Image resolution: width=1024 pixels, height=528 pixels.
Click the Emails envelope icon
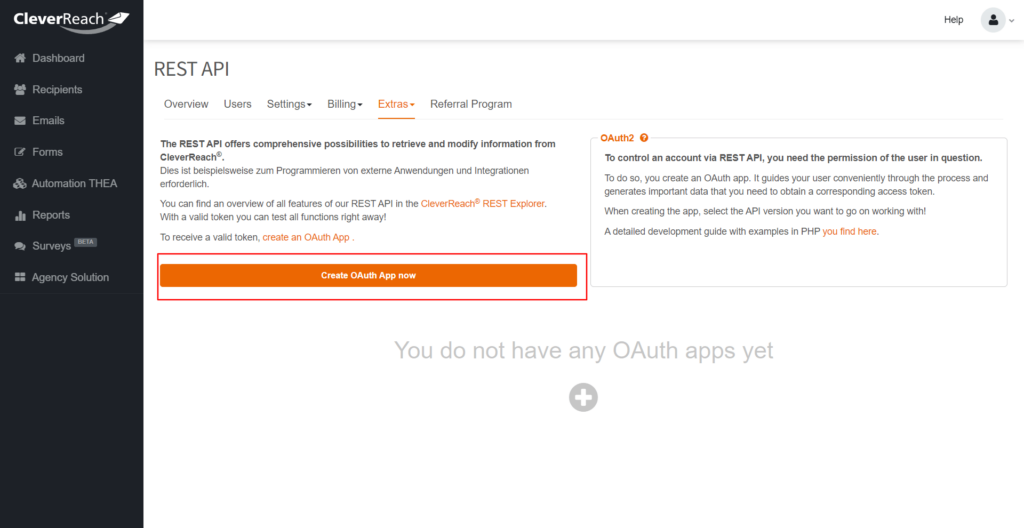pos(20,121)
